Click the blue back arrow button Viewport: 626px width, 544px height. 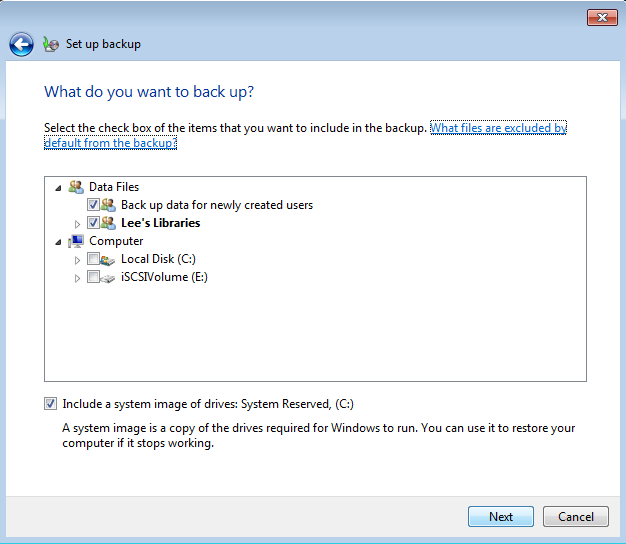21,44
